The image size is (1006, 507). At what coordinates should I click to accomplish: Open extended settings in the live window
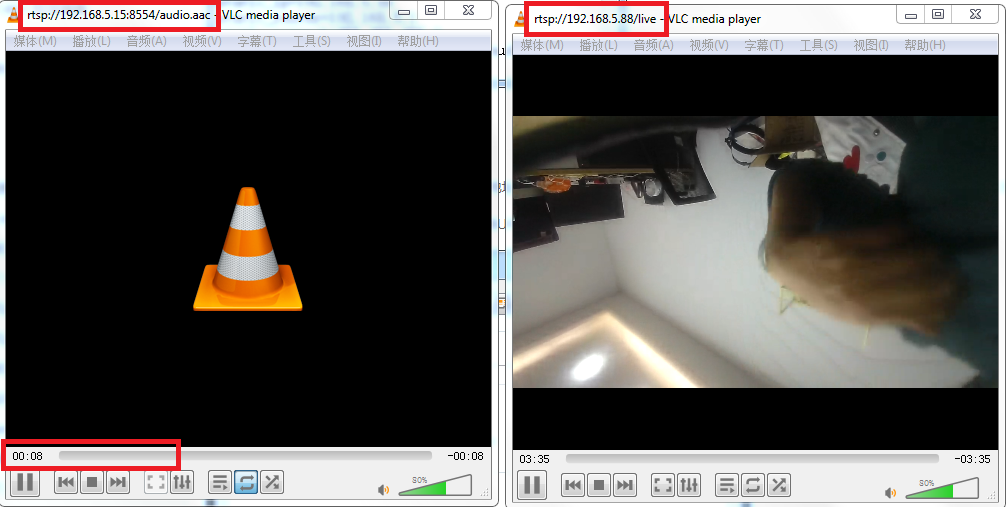pyautogui.click(x=689, y=485)
